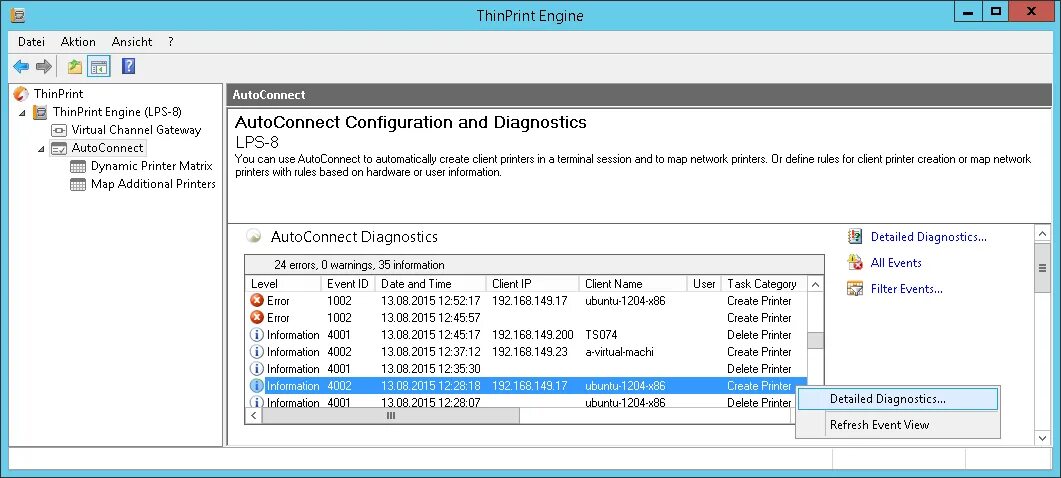Click the AutoConnect tree node icon
1061x478 pixels.
tap(59, 148)
